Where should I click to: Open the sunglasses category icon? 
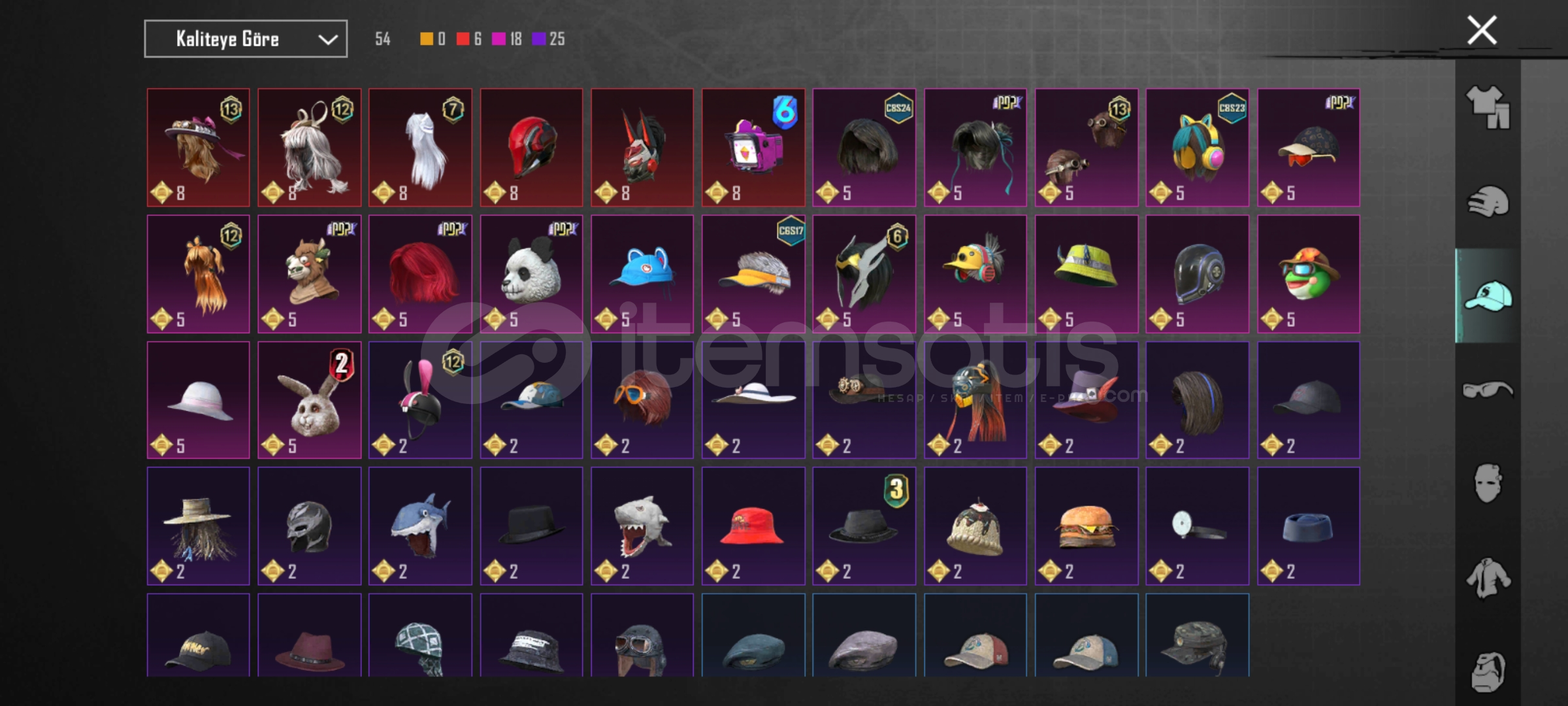click(x=1488, y=390)
